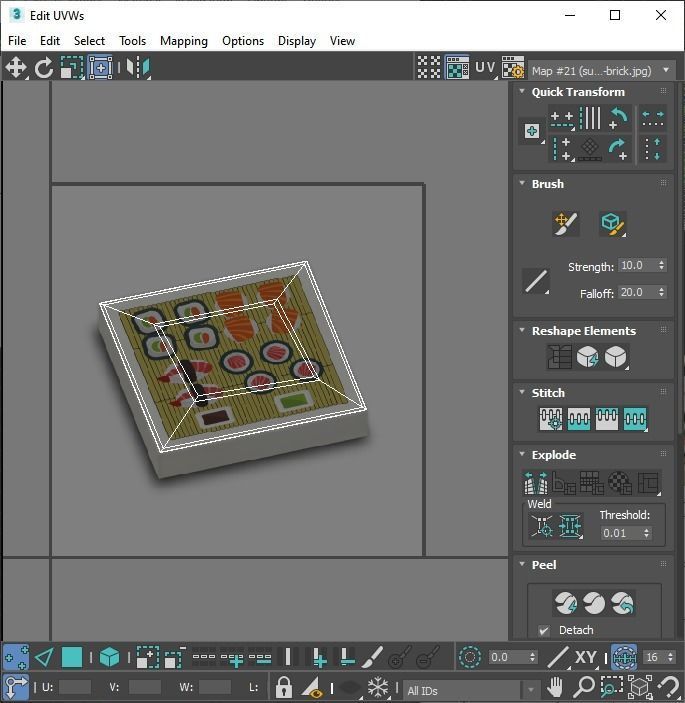Click the Quick Peel icon
The height and width of the screenshot is (703, 685).
click(x=566, y=603)
